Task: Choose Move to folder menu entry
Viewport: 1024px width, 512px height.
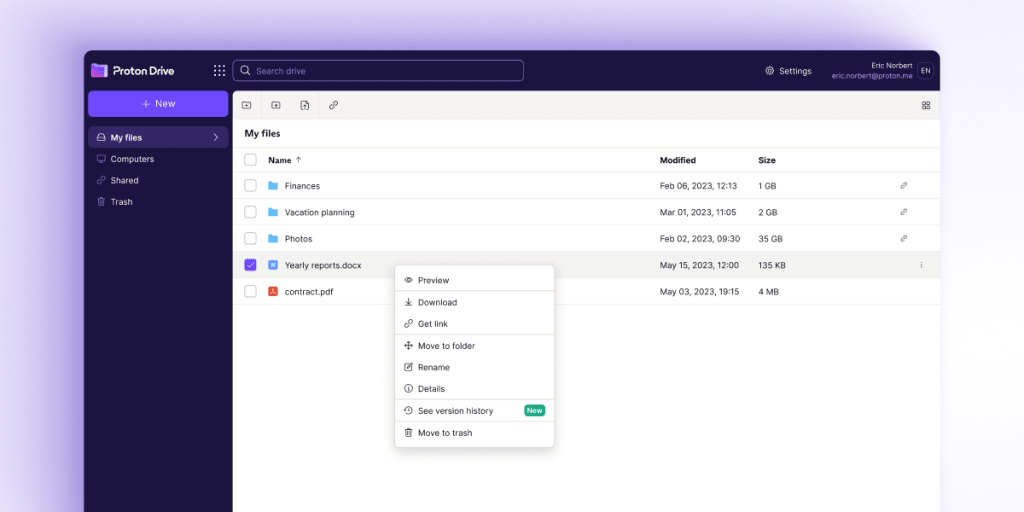Action: click(474, 345)
